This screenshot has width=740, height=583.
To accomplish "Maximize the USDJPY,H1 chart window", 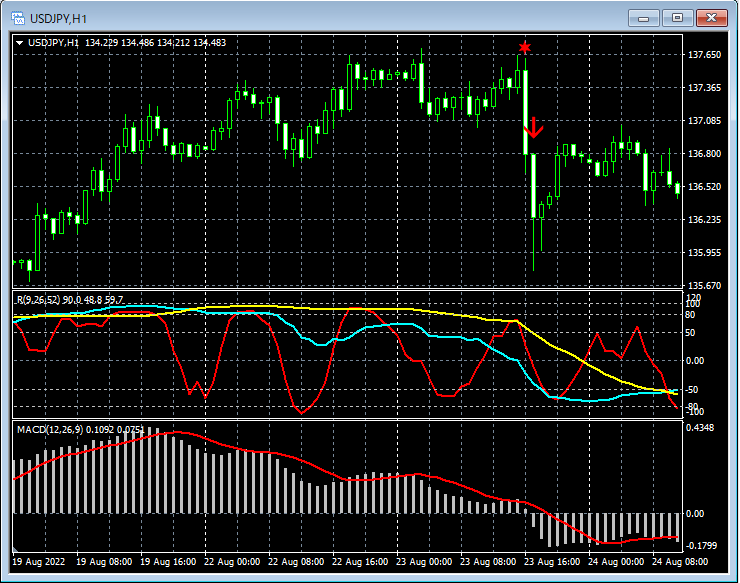I will 679,18.
